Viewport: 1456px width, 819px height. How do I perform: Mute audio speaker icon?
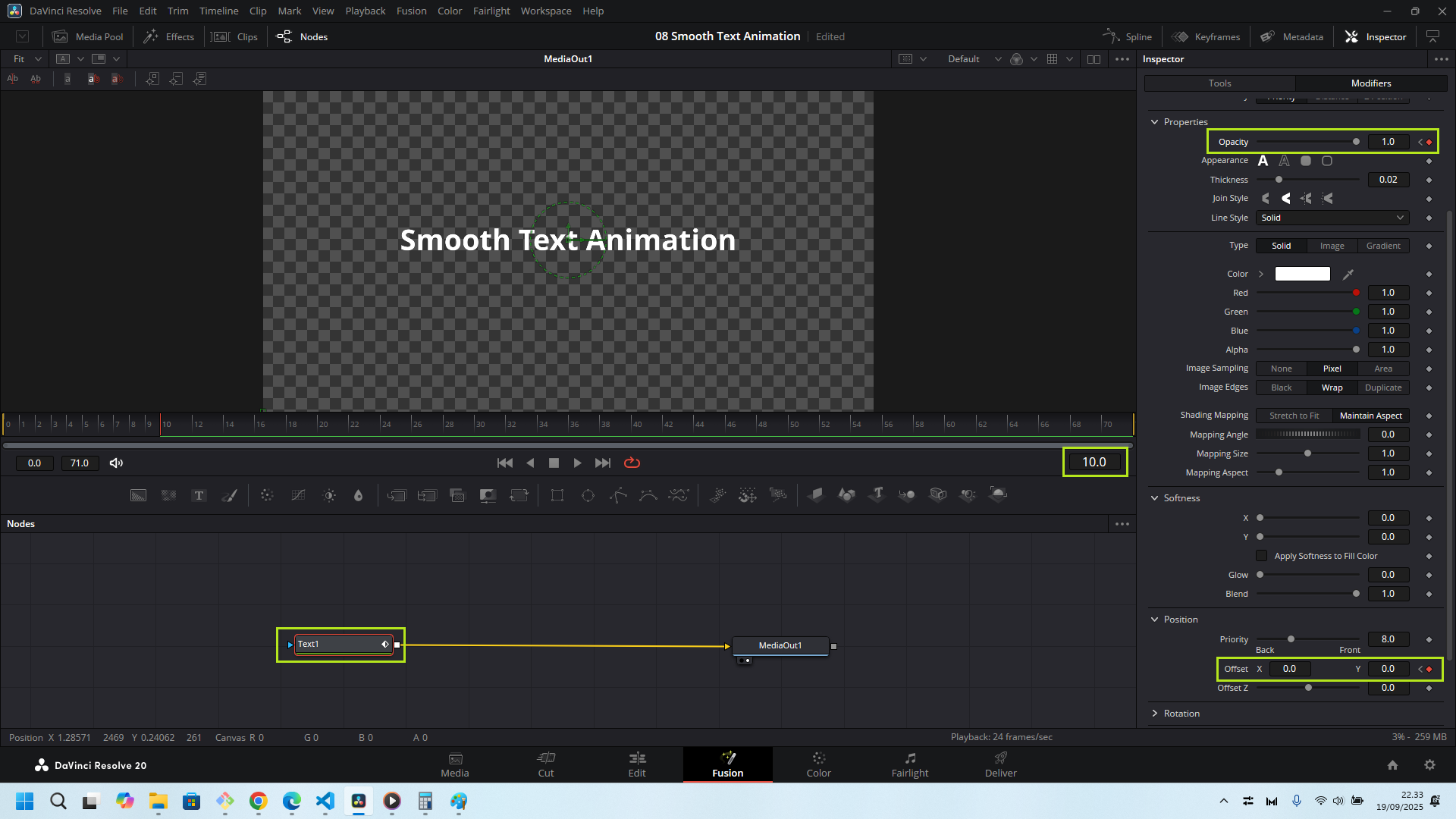116,463
